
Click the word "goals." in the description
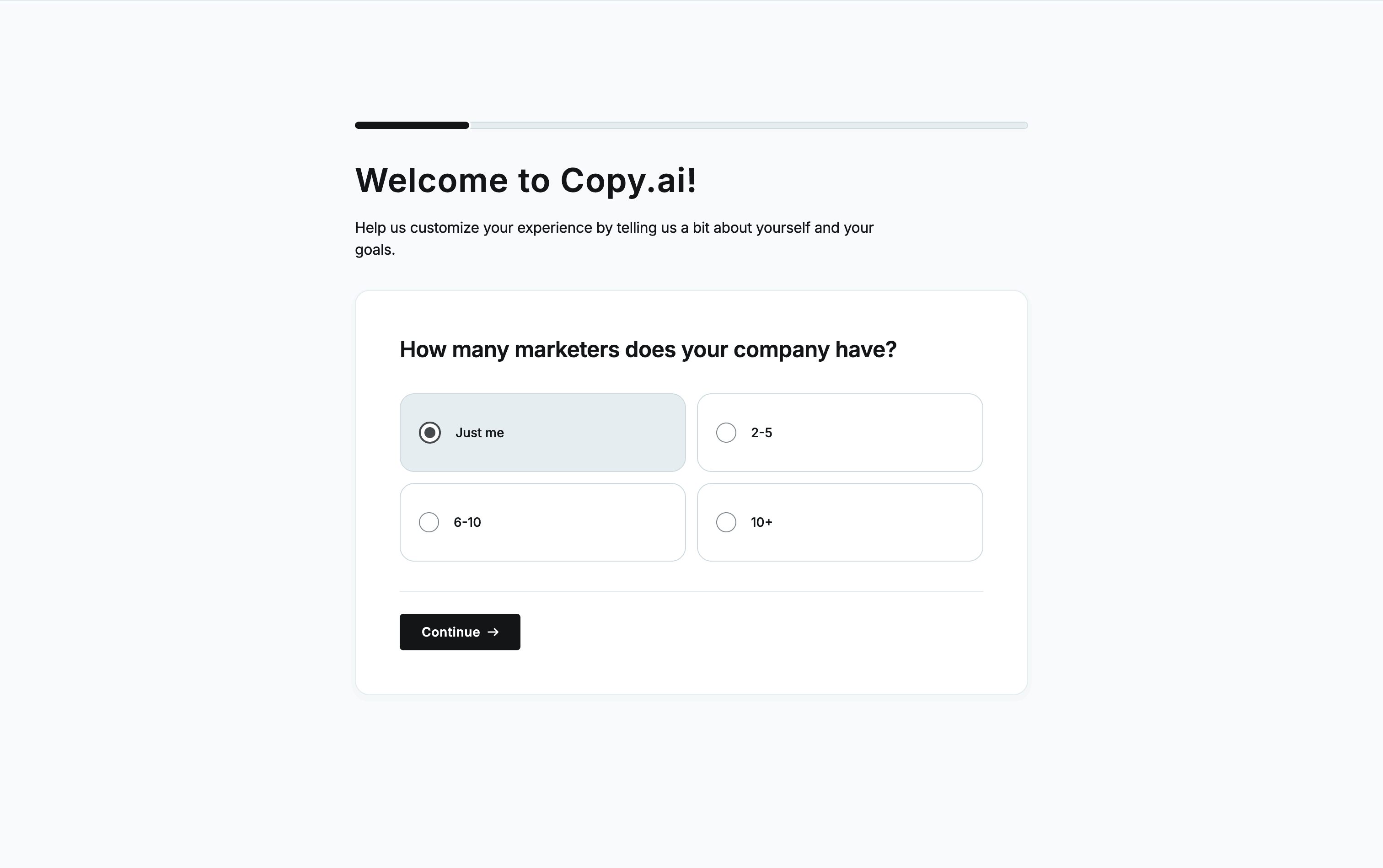click(375, 250)
